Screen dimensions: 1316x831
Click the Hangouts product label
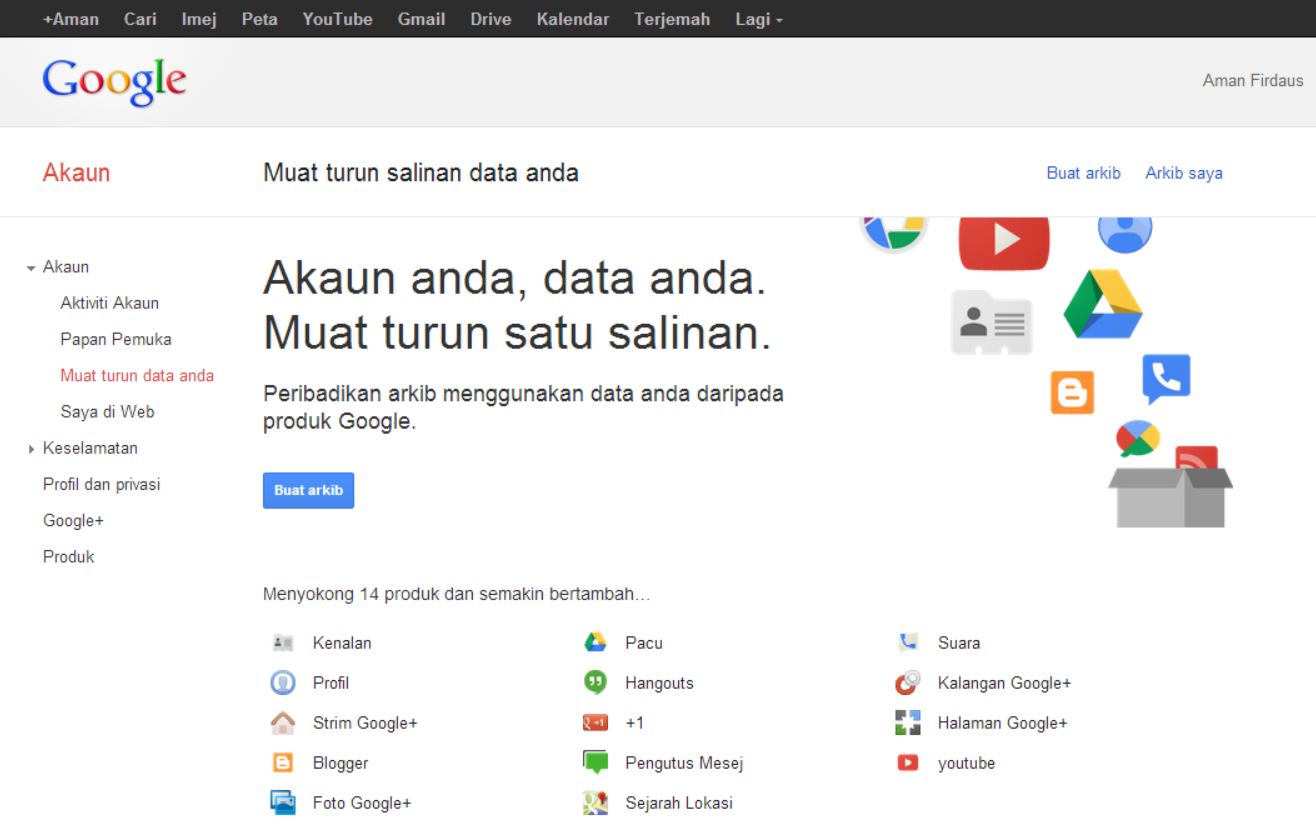[x=659, y=683]
